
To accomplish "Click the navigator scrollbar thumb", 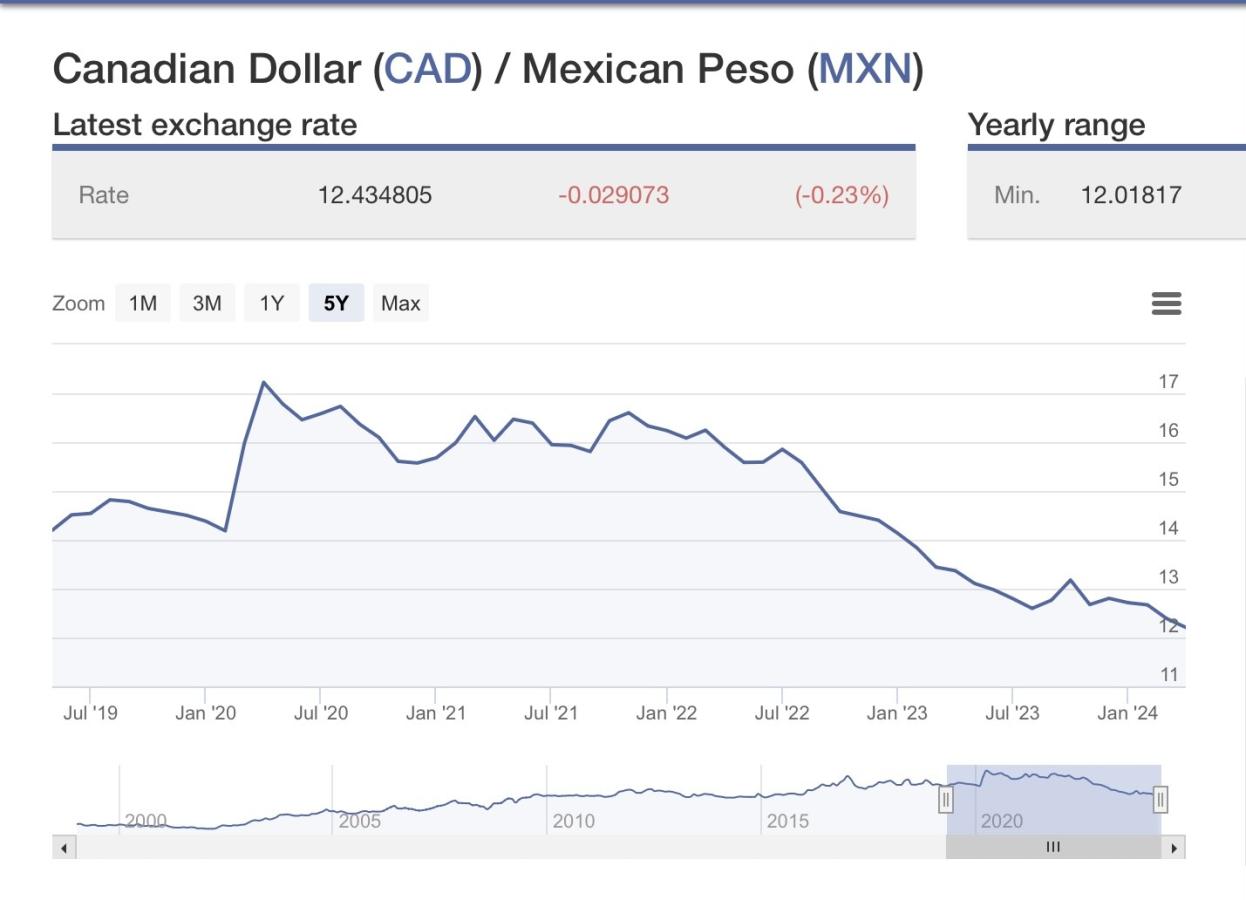I will point(1053,848).
